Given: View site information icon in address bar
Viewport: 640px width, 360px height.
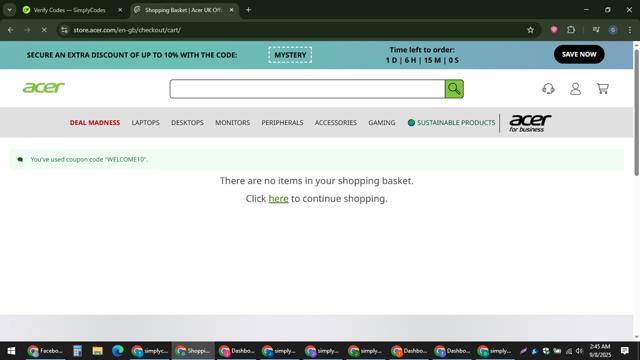Looking at the screenshot, I should [x=64, y=30].
